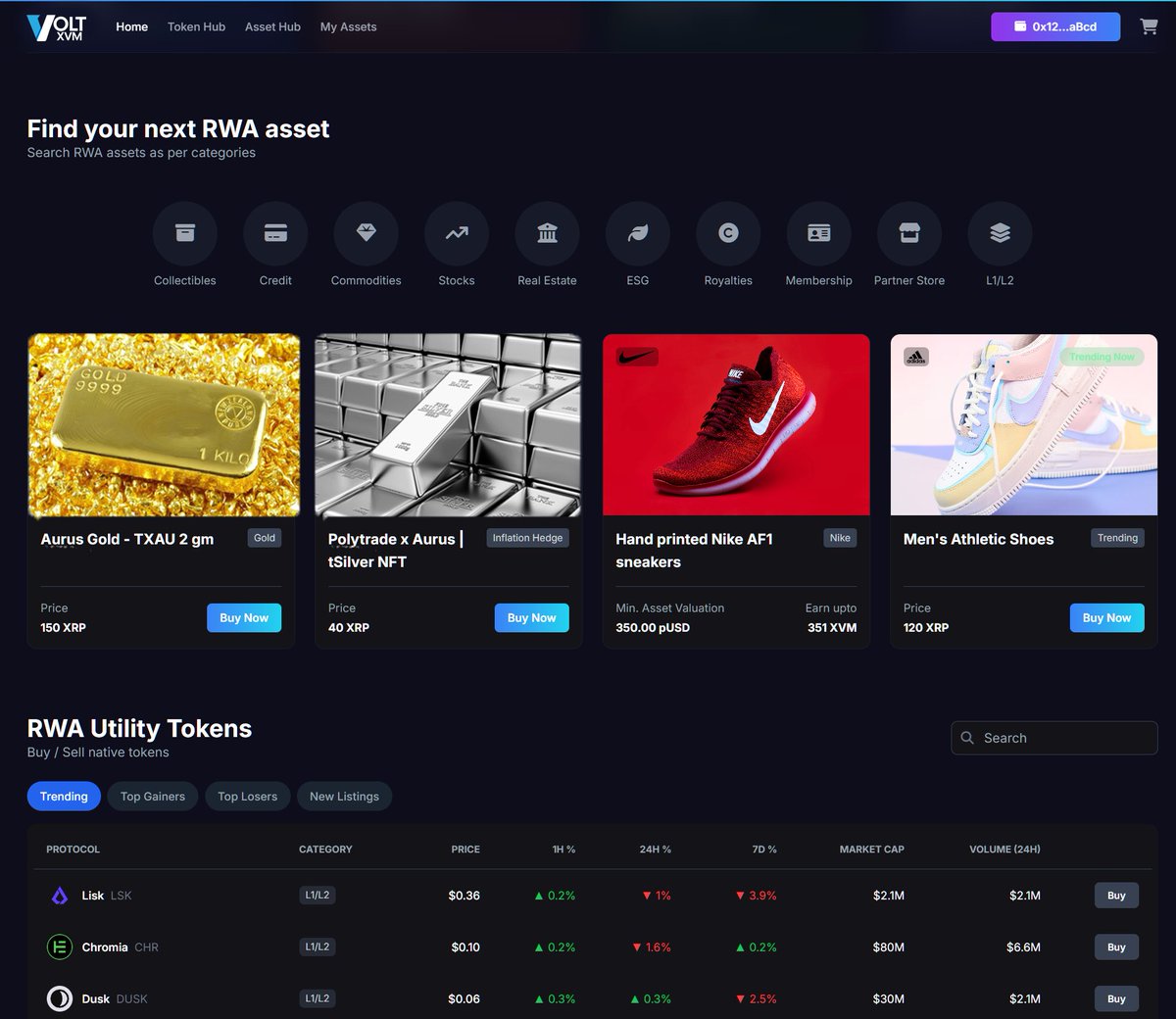Select the Credit category icon
Screen dimensions: 1176x1019
[x=275, y=233]
